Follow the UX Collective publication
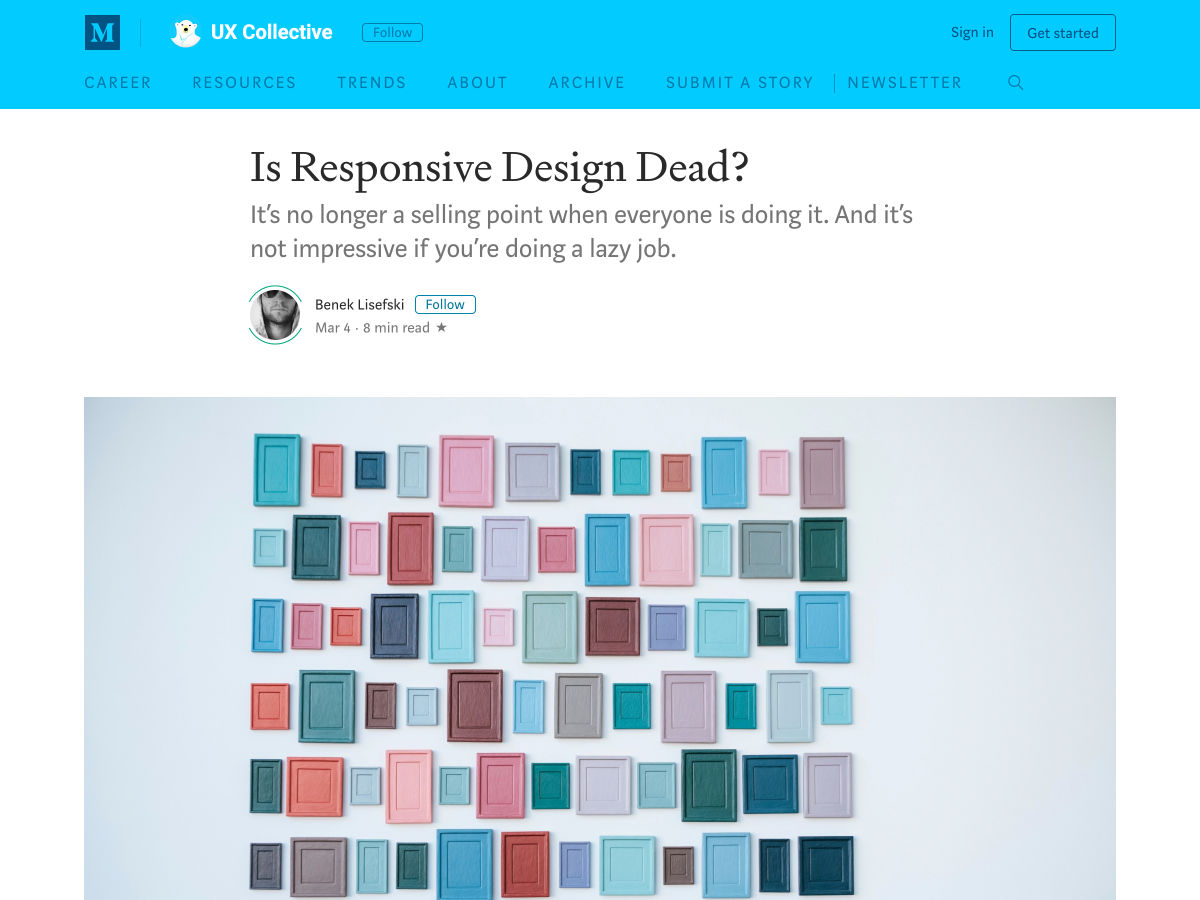 coord(392,33)
